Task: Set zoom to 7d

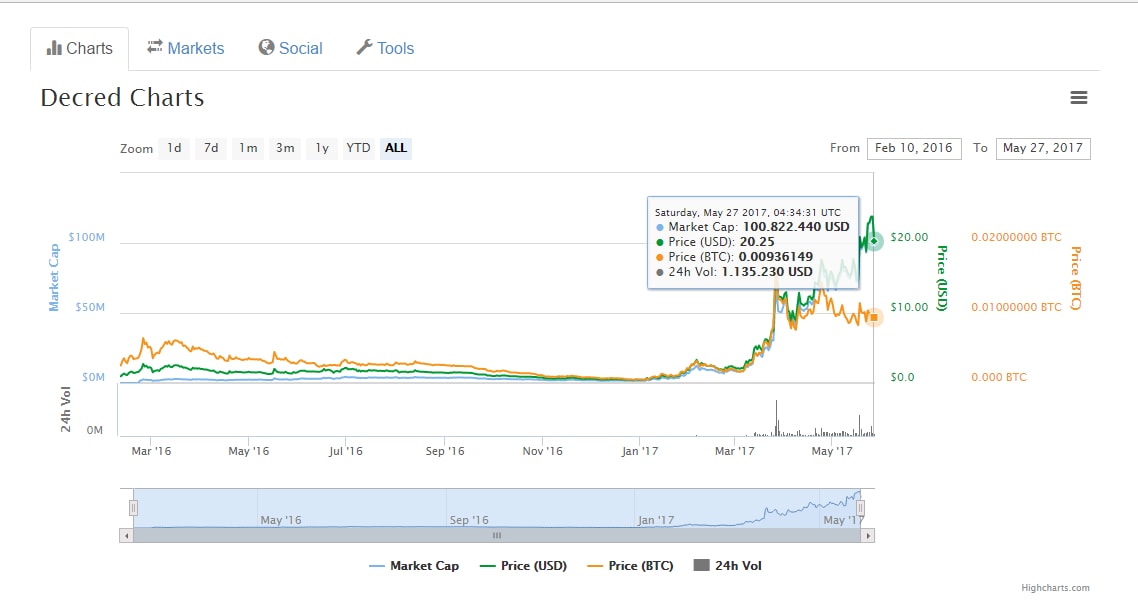Action: pyautogui.click(x=211, y=148)
